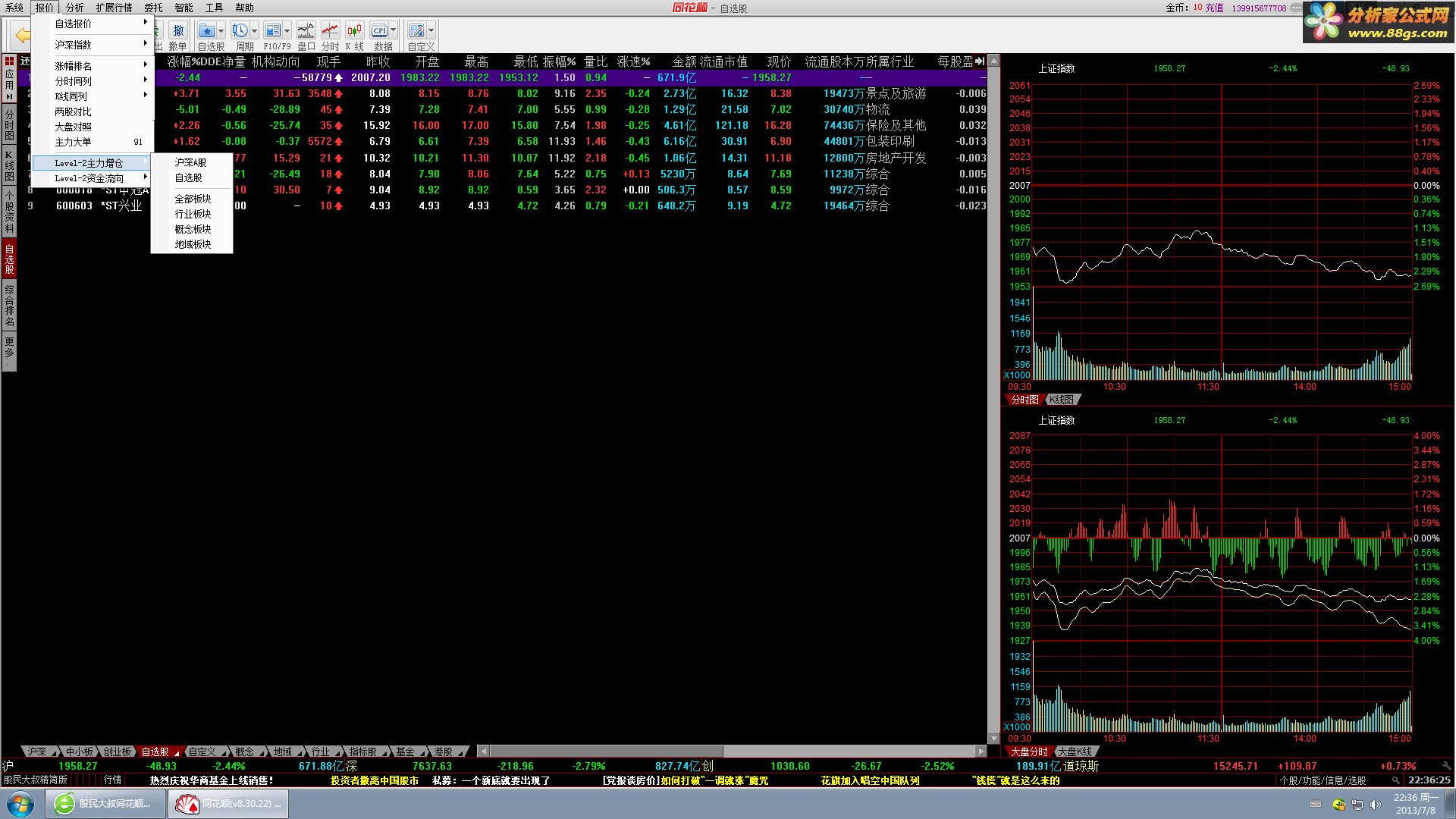Expand the 自选股 toolbar dropdown arrow
The image size is (1456, 819).
[x=221, y=31]
